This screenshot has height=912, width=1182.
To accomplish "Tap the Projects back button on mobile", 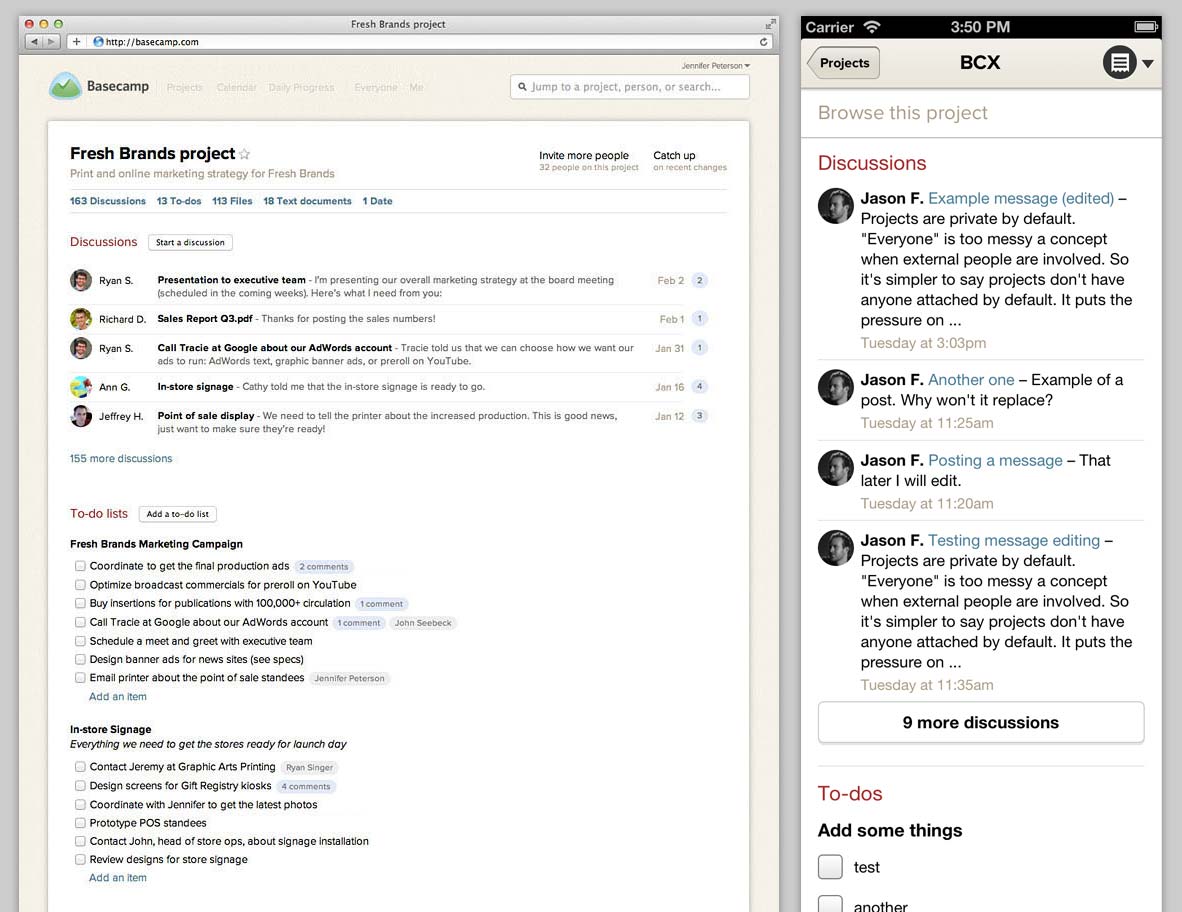I will coord(843,63).
